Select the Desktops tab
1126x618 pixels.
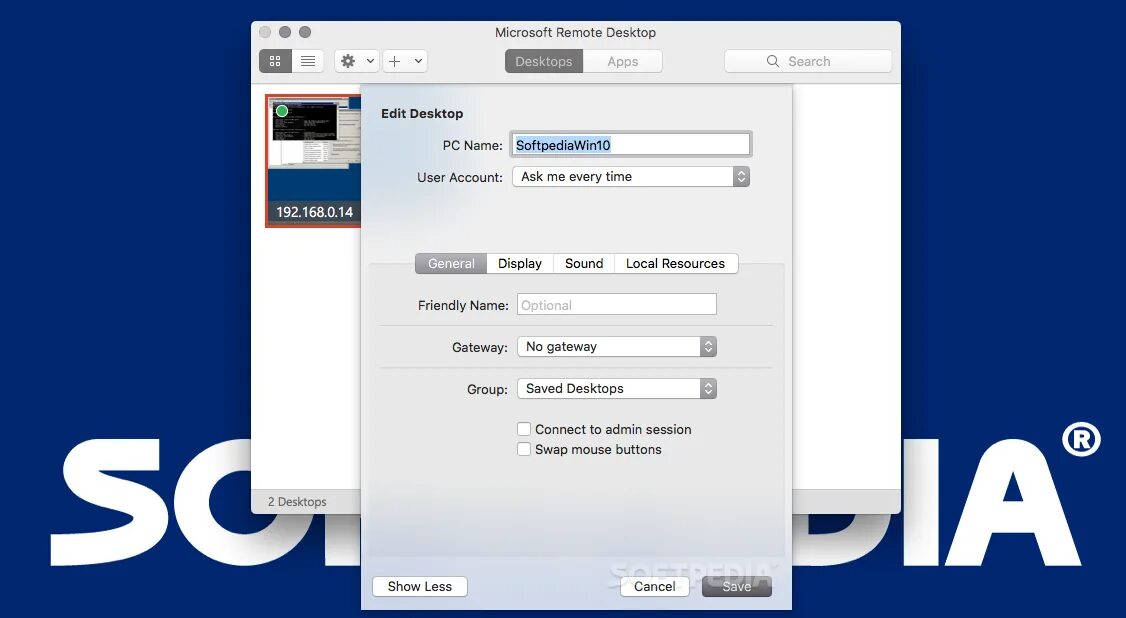[x=544, y=61]
